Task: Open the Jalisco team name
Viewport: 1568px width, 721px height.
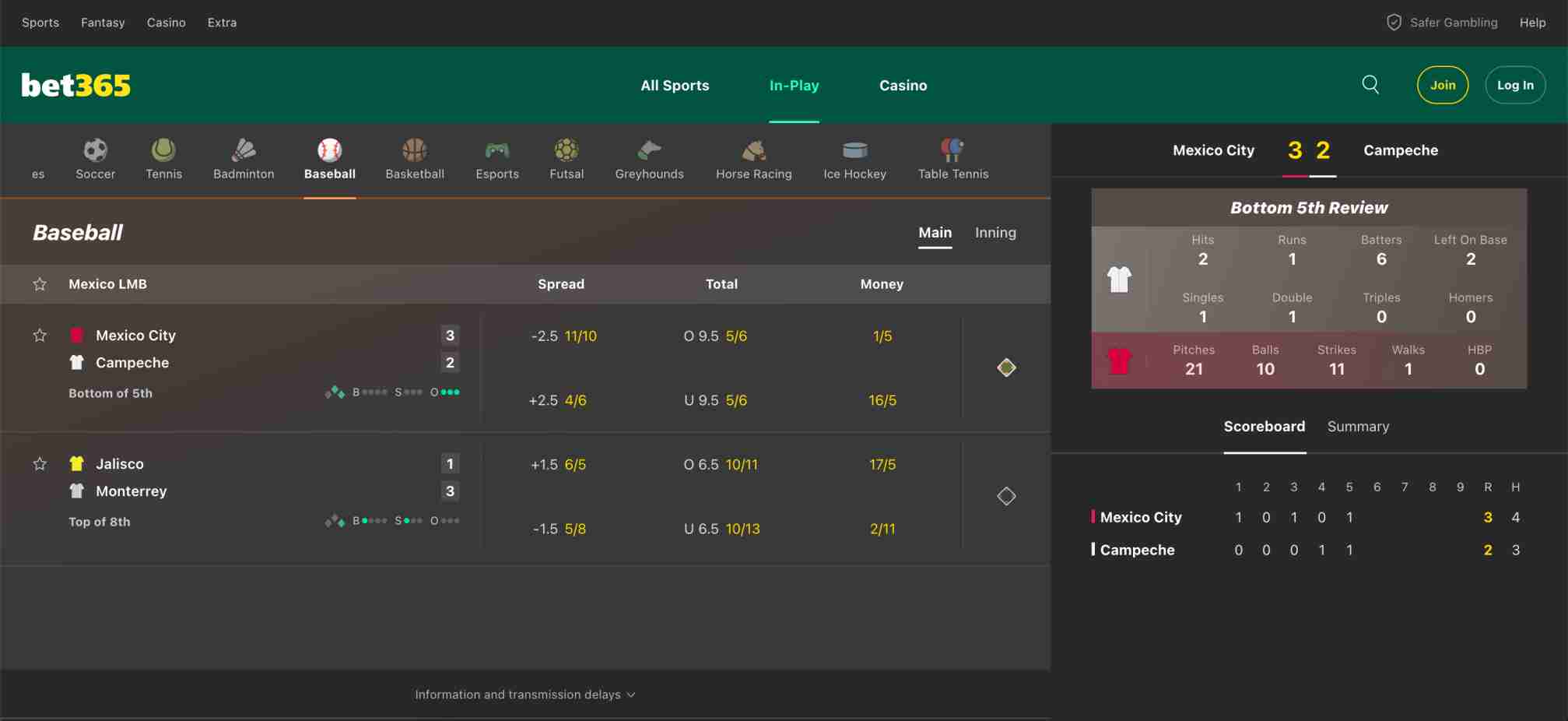Action: (119, 464)
